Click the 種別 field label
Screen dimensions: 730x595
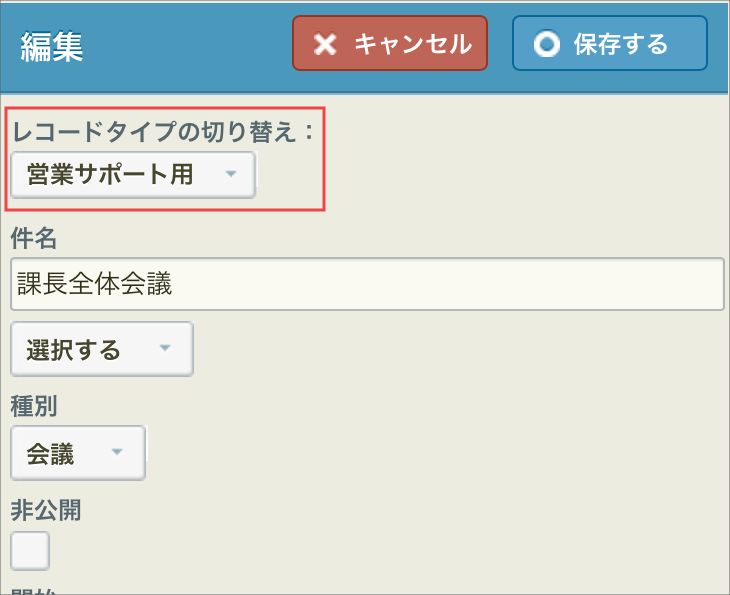pyautogui.click(x=33, y=405)
